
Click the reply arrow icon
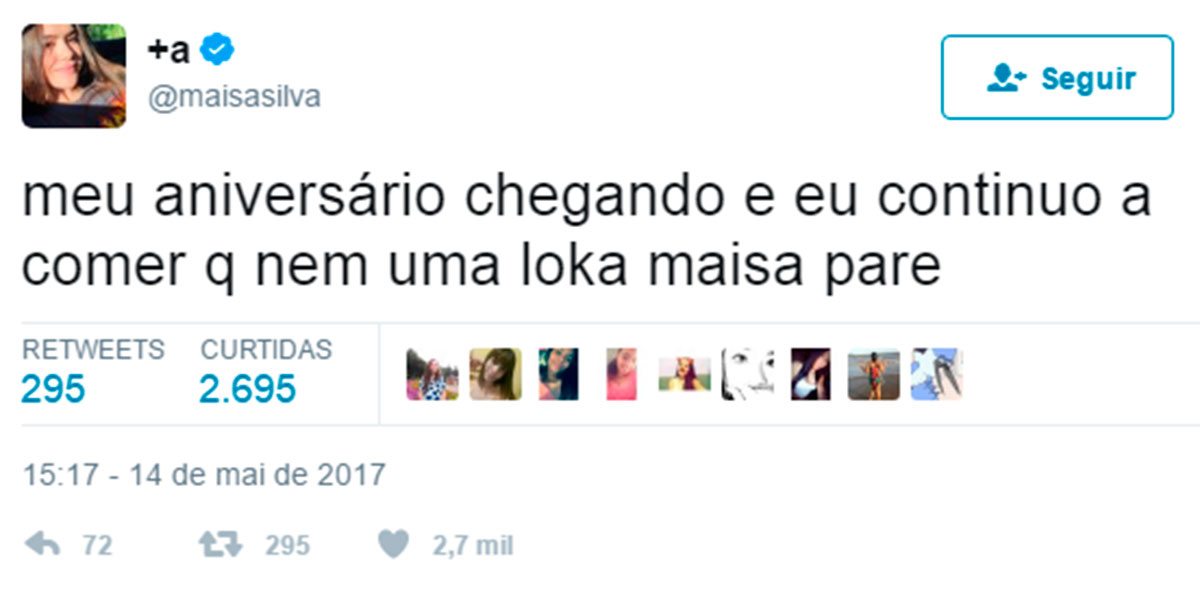42,544
